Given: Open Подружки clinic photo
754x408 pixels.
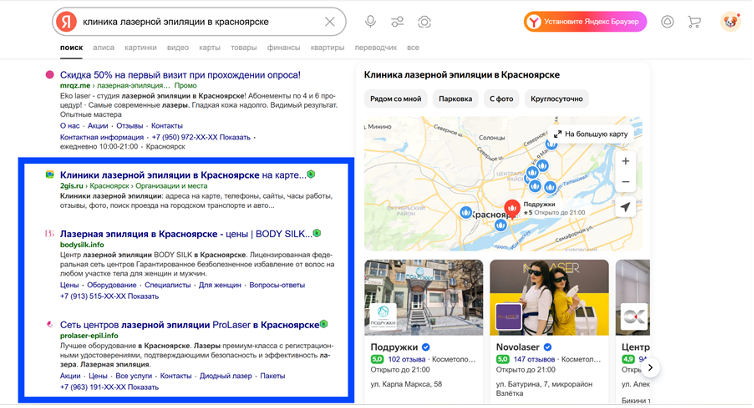Looking at the screenshot, I should 424,298.
